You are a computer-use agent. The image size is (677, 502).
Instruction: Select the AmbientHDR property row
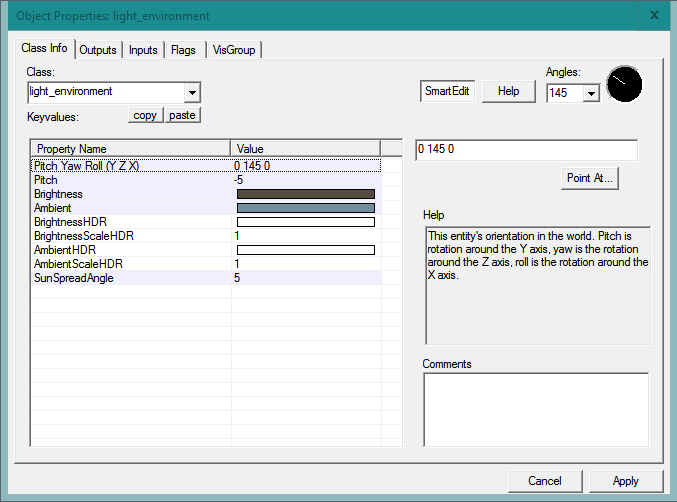click(x=206, y=249)
